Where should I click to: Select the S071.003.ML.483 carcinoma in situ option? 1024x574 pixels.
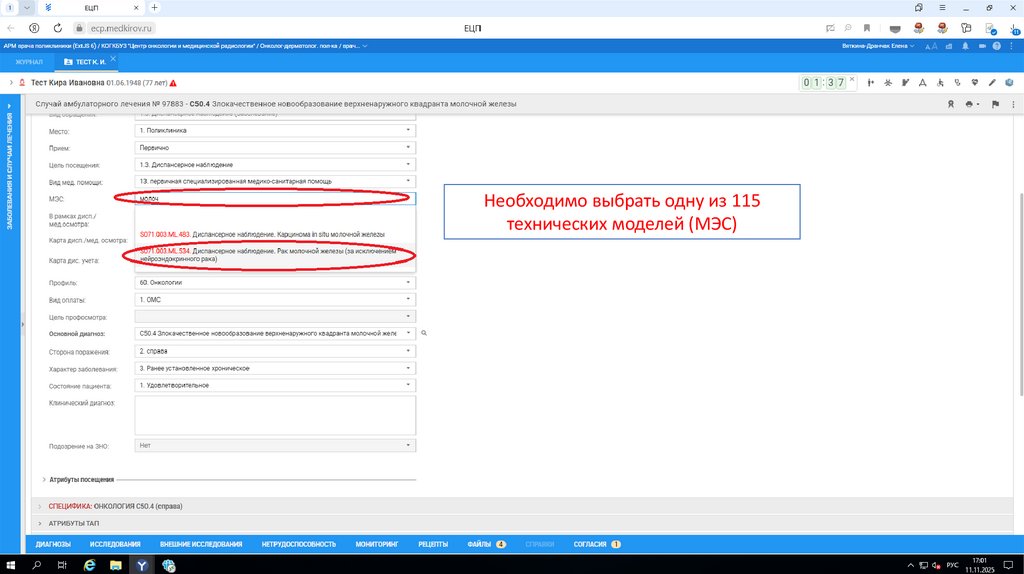275,234
